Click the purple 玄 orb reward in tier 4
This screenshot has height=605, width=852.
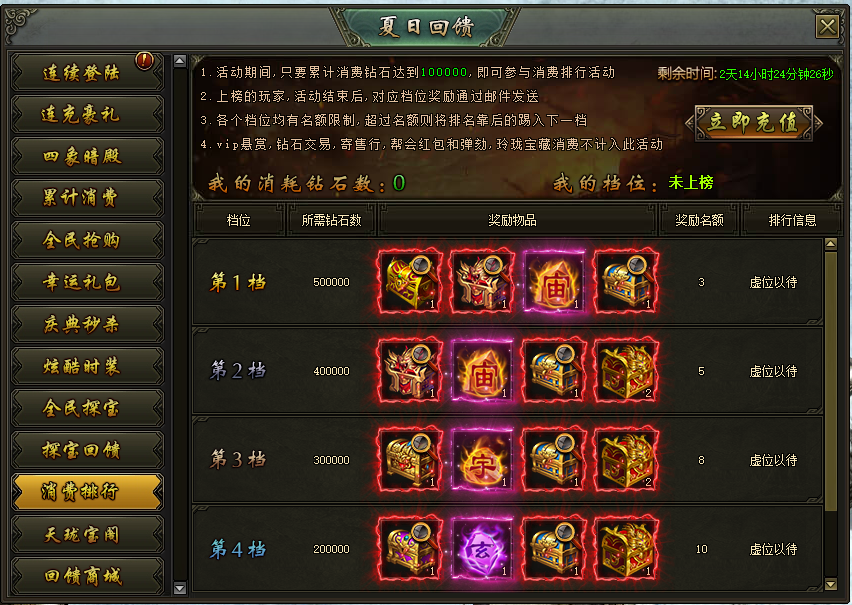[x=482, y=549]
